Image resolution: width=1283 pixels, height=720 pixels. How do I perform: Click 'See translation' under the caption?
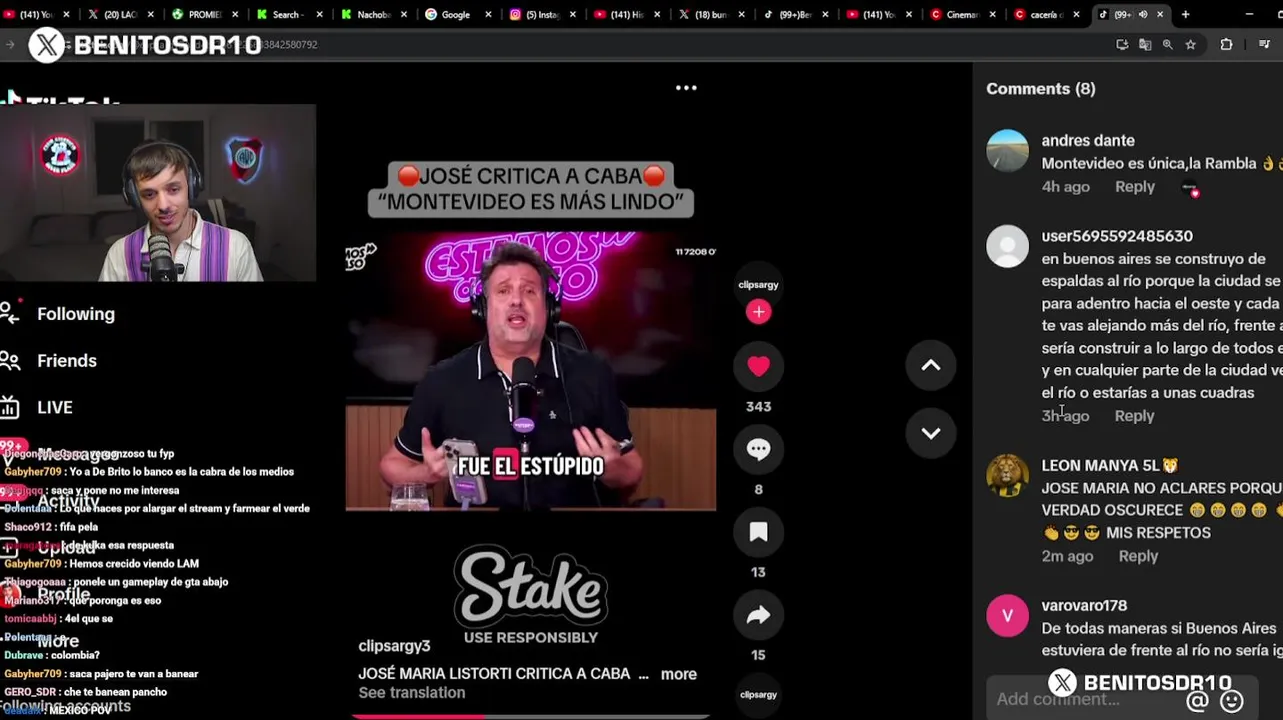pyautogui.click(x=412, y=693)
